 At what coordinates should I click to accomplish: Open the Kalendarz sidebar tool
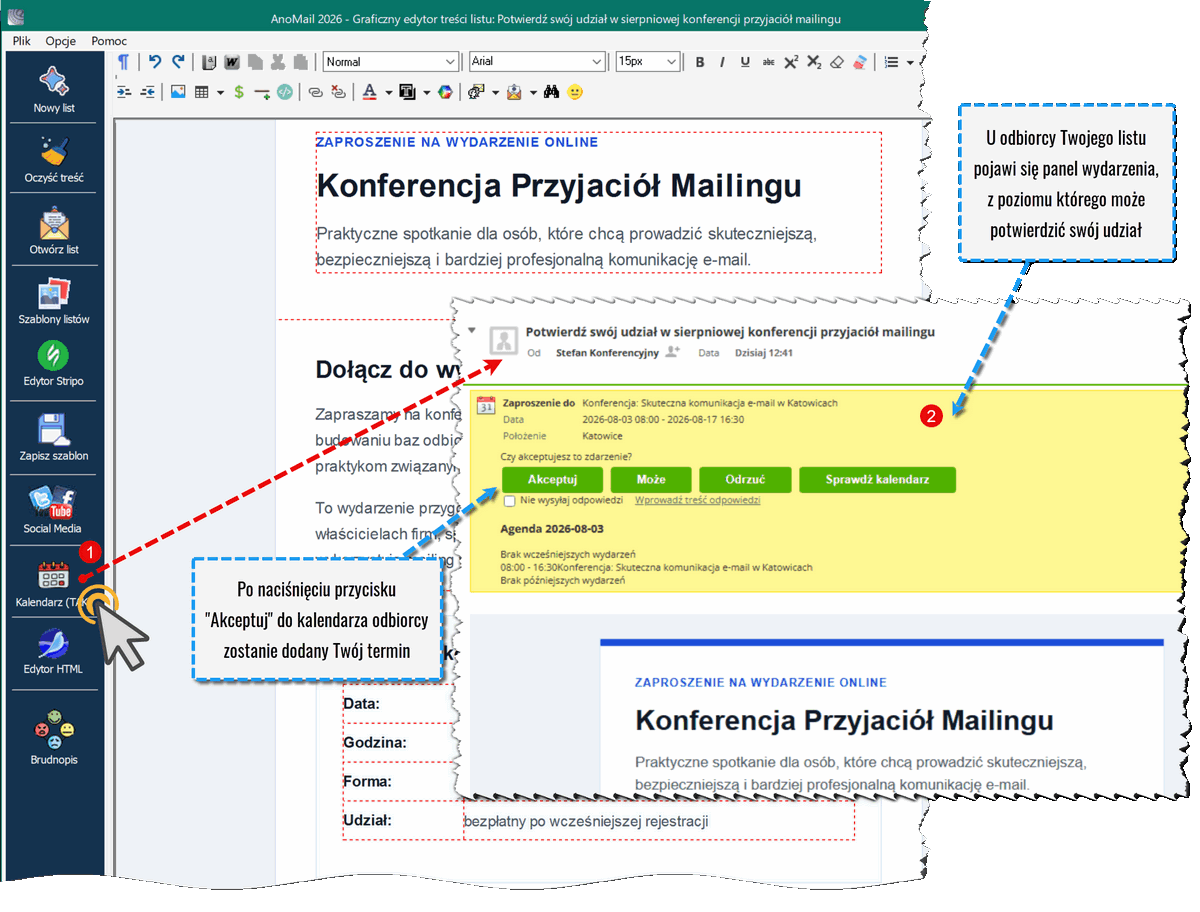point(54,583)
